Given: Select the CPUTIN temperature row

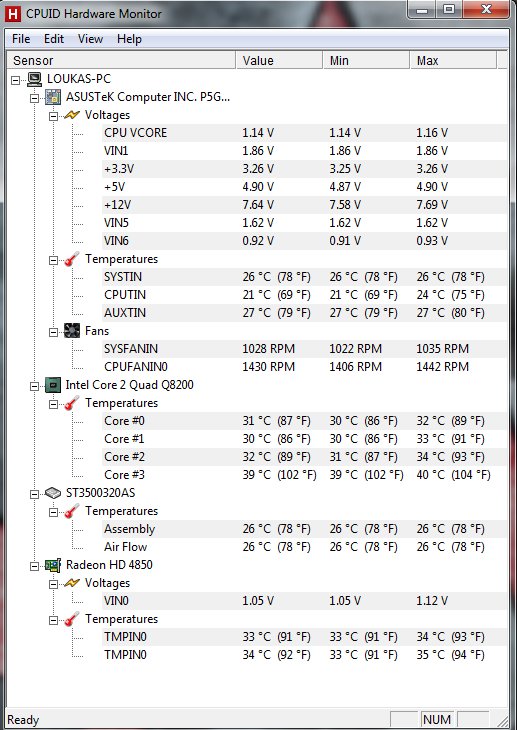Looking at the screenshot, I should point(304,295).
